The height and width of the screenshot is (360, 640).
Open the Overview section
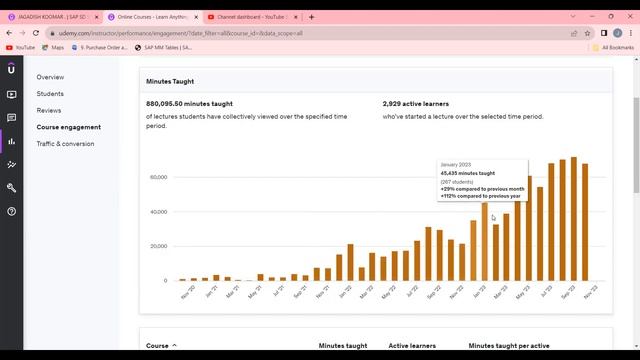50,77
